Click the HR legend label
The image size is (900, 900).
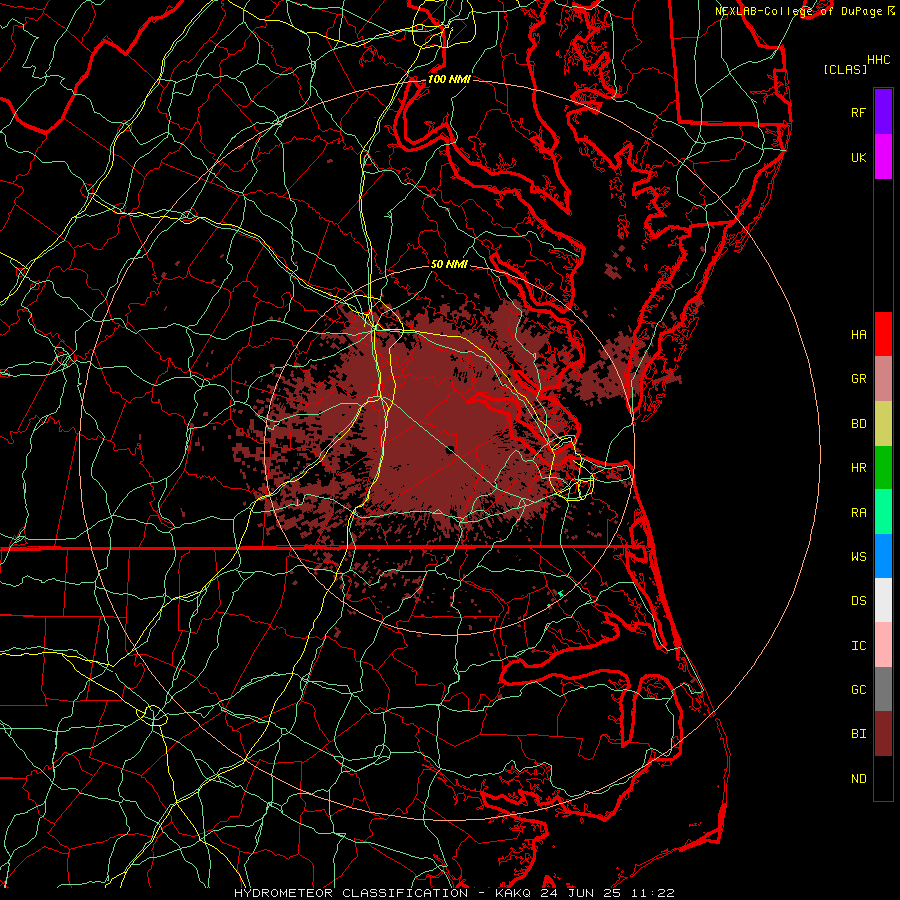(858, 468)
